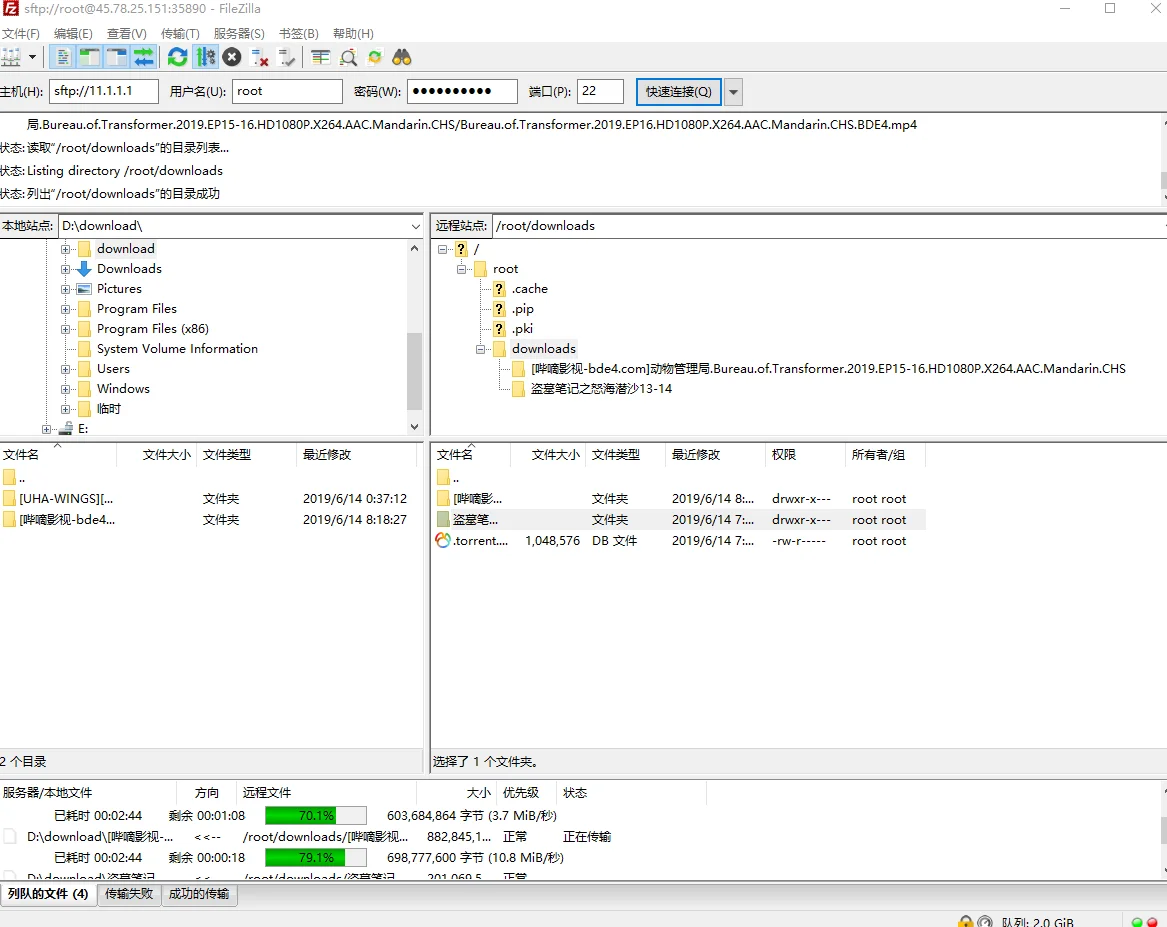Sort local files by 文件大小 column
This screenshot has height=927, width=1167.
[157, 455]
